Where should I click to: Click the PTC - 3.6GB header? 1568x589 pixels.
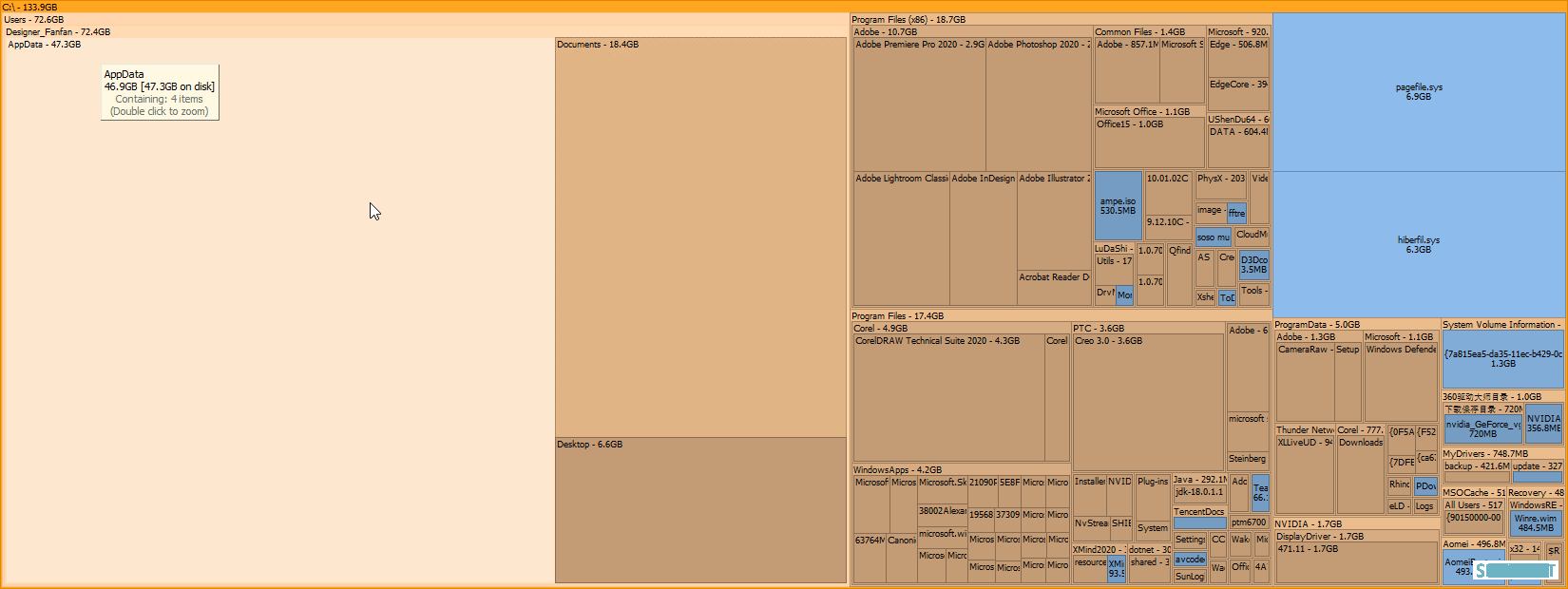1148,328
